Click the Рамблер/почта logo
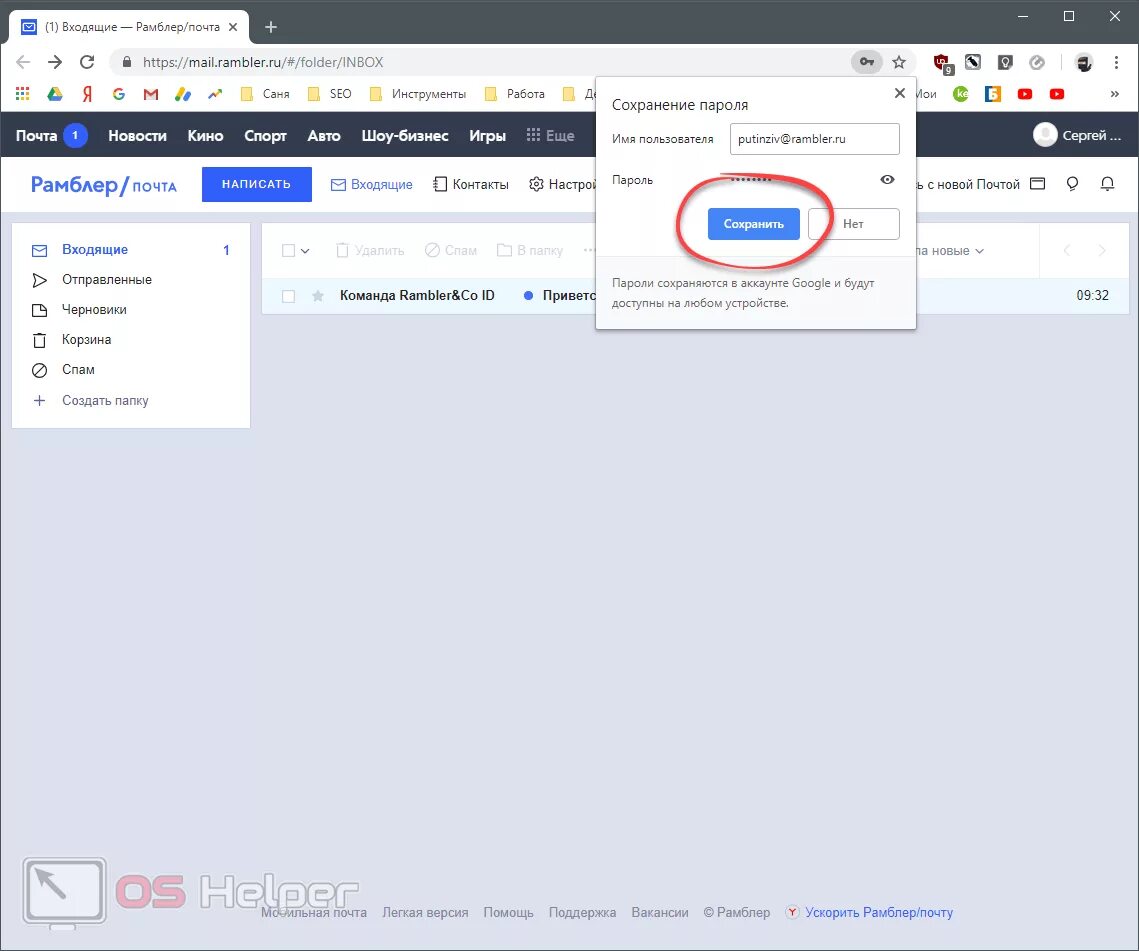Screen dimensions: 1139x951 104,185
